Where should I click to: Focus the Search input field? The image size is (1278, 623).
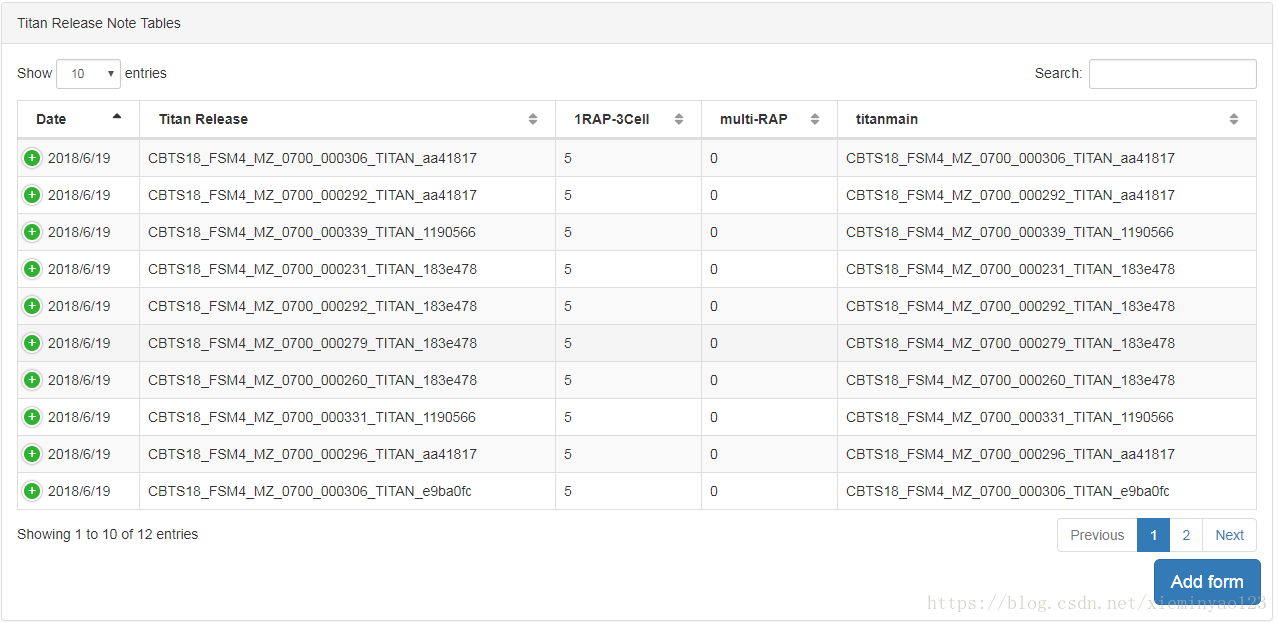(x=1172, y=74)
